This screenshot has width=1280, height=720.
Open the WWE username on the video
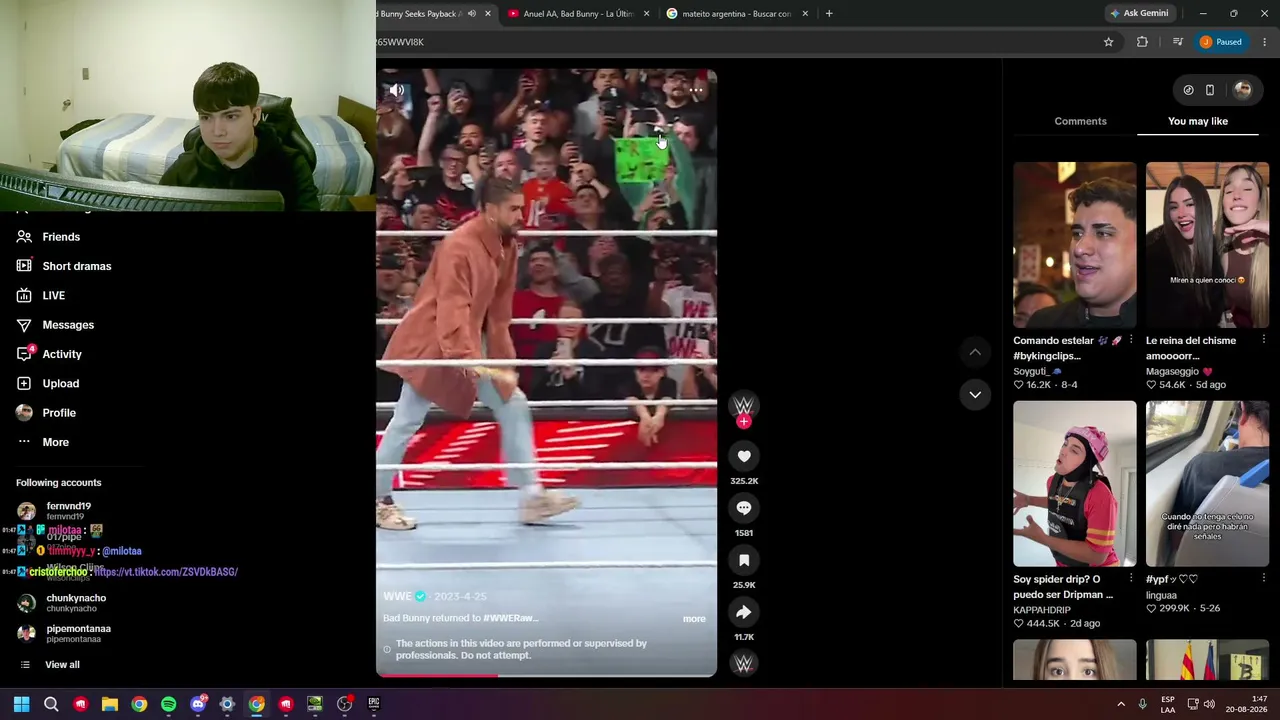[397, 596]
